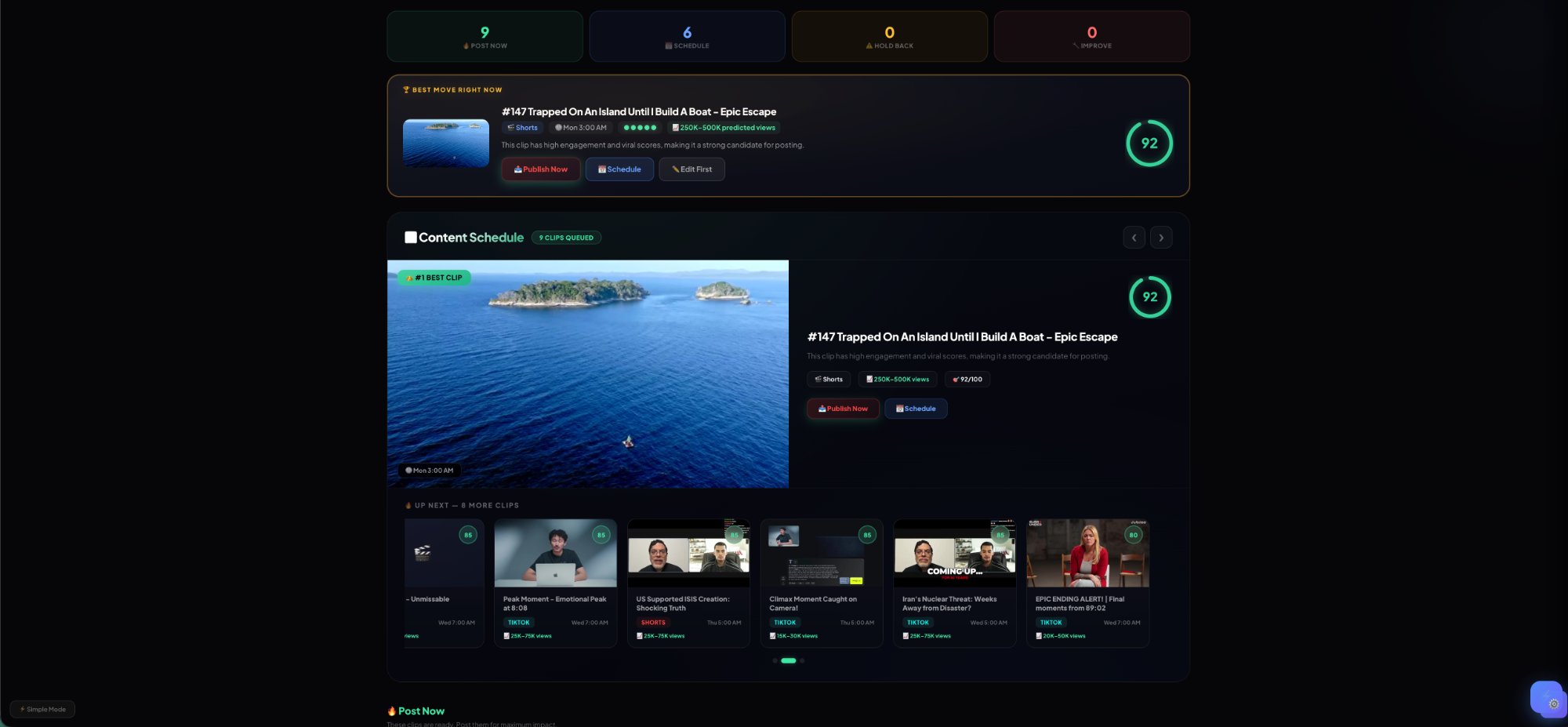Click the active green carousel progress indicator
The width and height of the screenshot is (1568, 727).
pyautogui.click(x=788, y=660)
